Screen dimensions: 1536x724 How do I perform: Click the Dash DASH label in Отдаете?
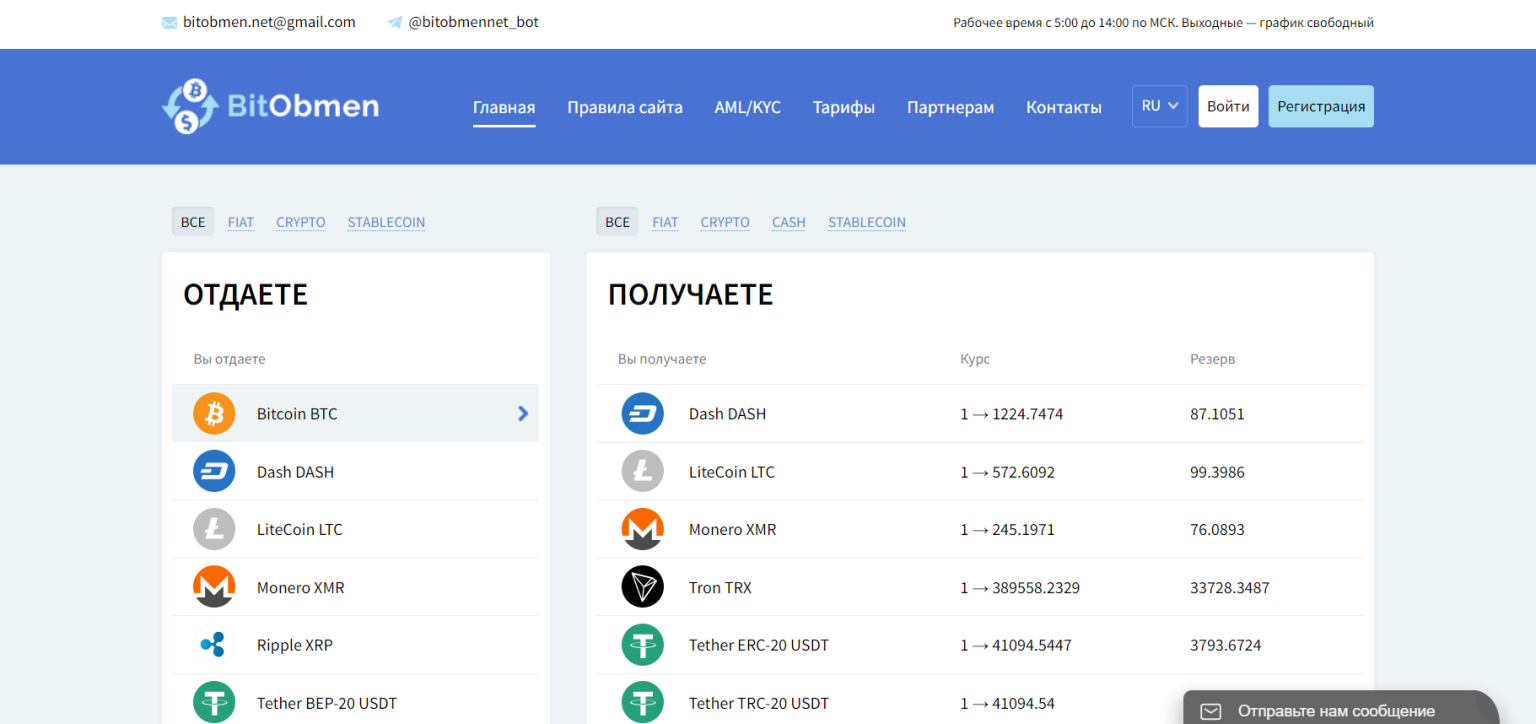pyautogui.click(x=295, y=472)
